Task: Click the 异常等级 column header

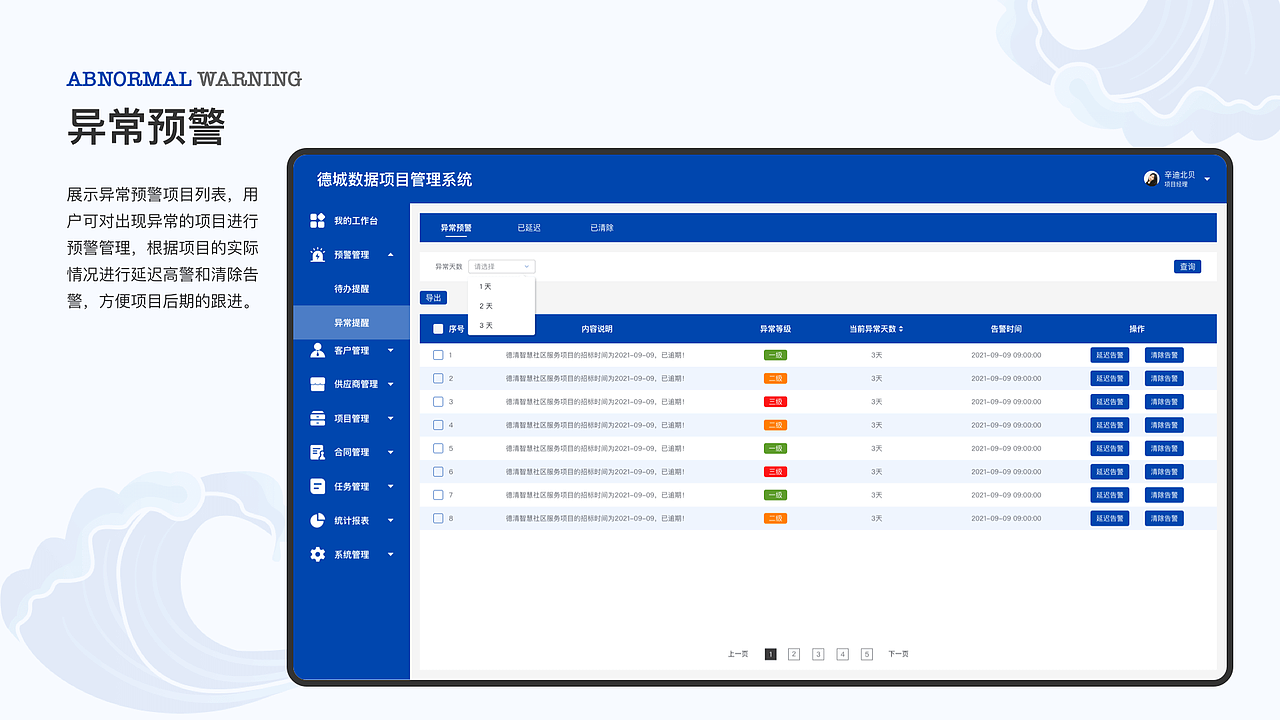Action: pyautogui.click(x=775, y=329)
